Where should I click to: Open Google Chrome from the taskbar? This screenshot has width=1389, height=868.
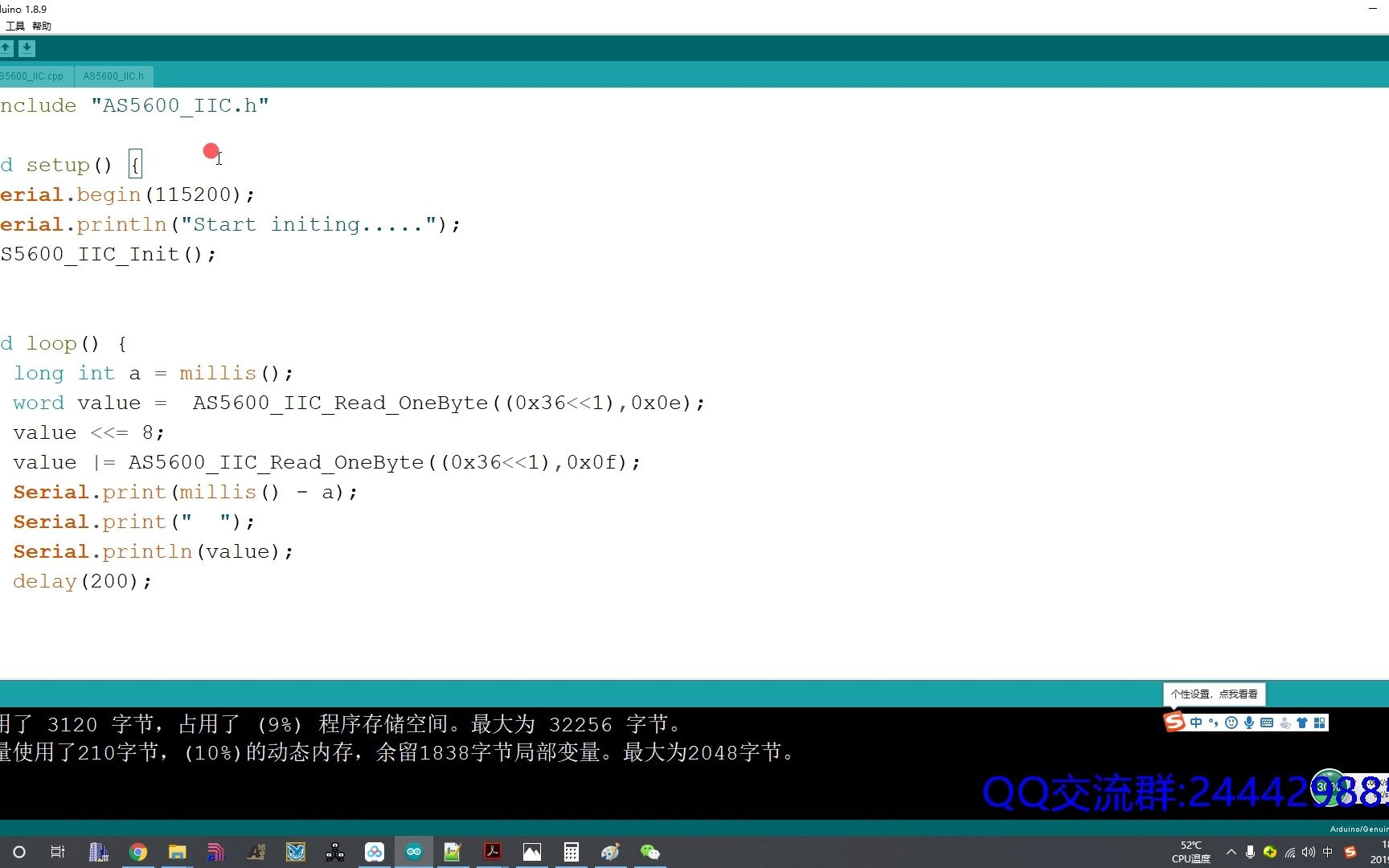click(x=138, y=852)
